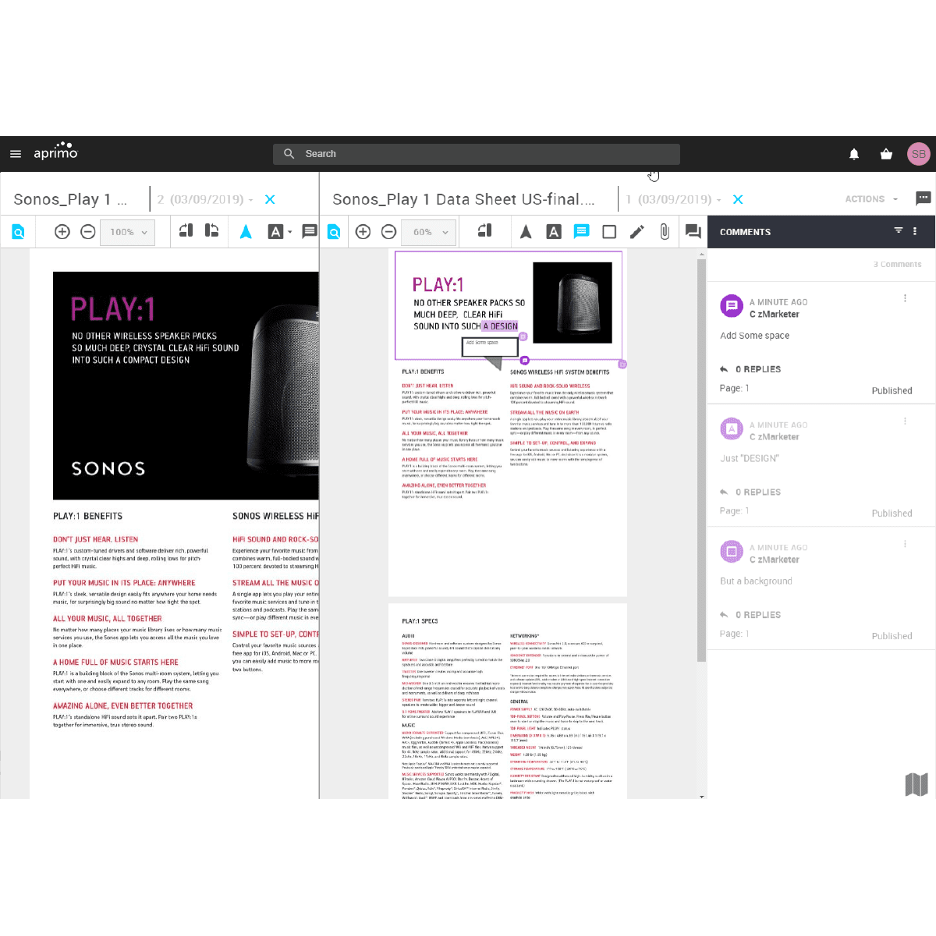Filter comments with the filter icon
This screenshot has width=936, height=936.
[x=898, y=230]
